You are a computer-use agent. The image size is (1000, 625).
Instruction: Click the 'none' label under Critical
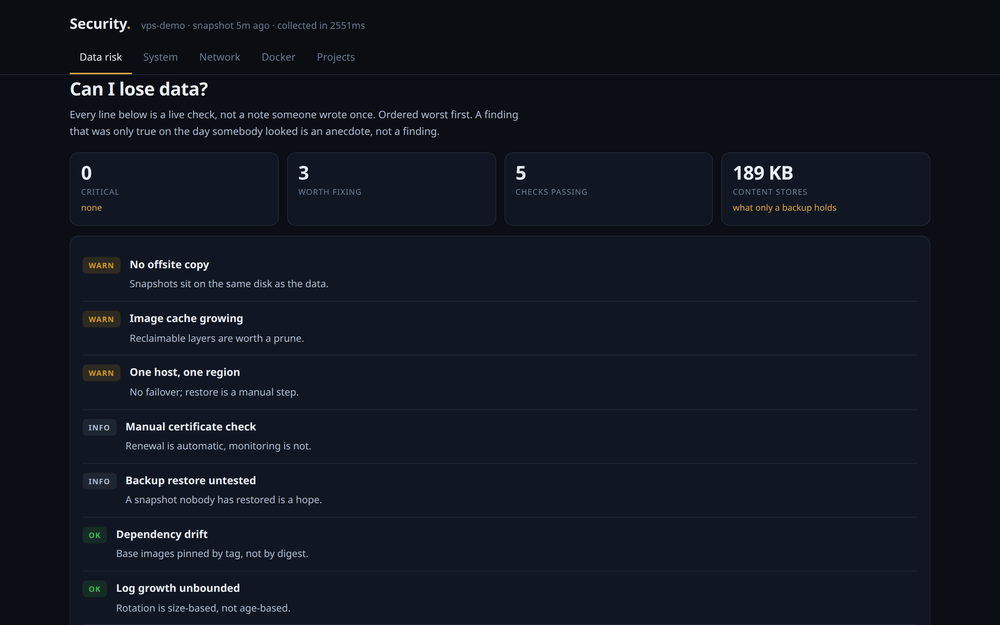pyautogui.click(x=91, y=208)
